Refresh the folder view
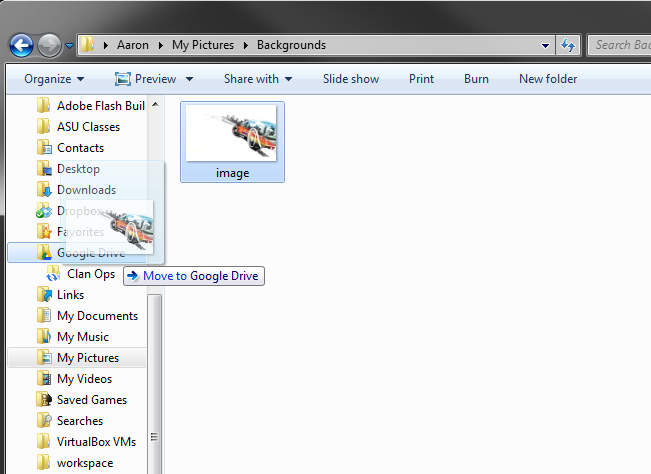 click(x=568, y=45)
